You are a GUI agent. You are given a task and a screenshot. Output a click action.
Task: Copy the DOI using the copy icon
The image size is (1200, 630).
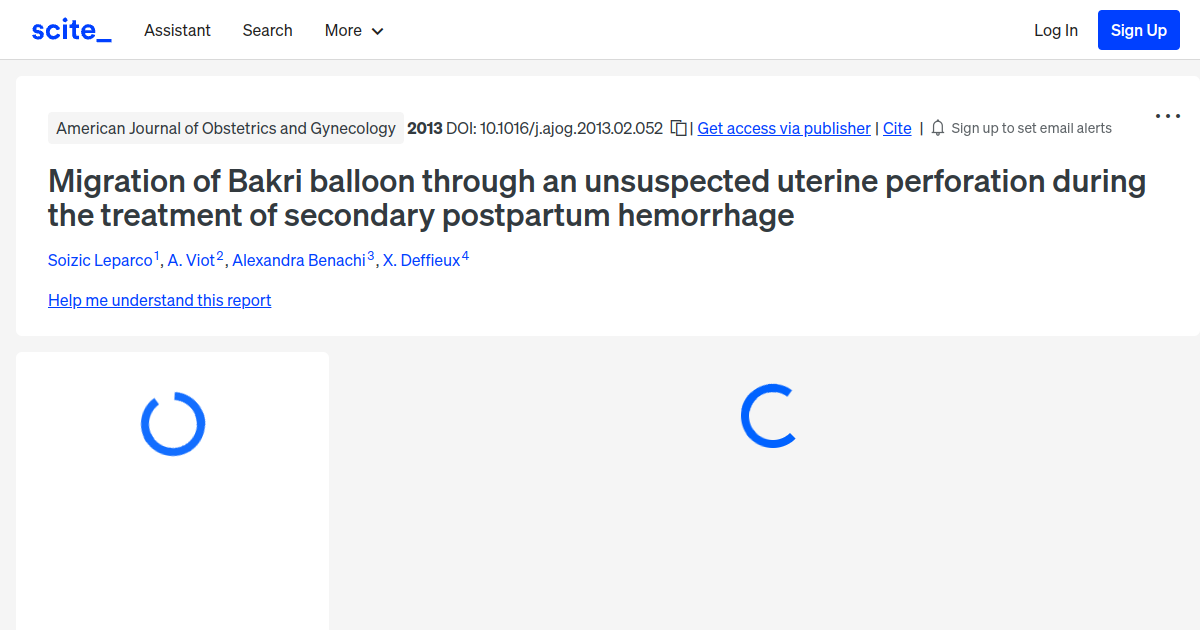(678, 128)
